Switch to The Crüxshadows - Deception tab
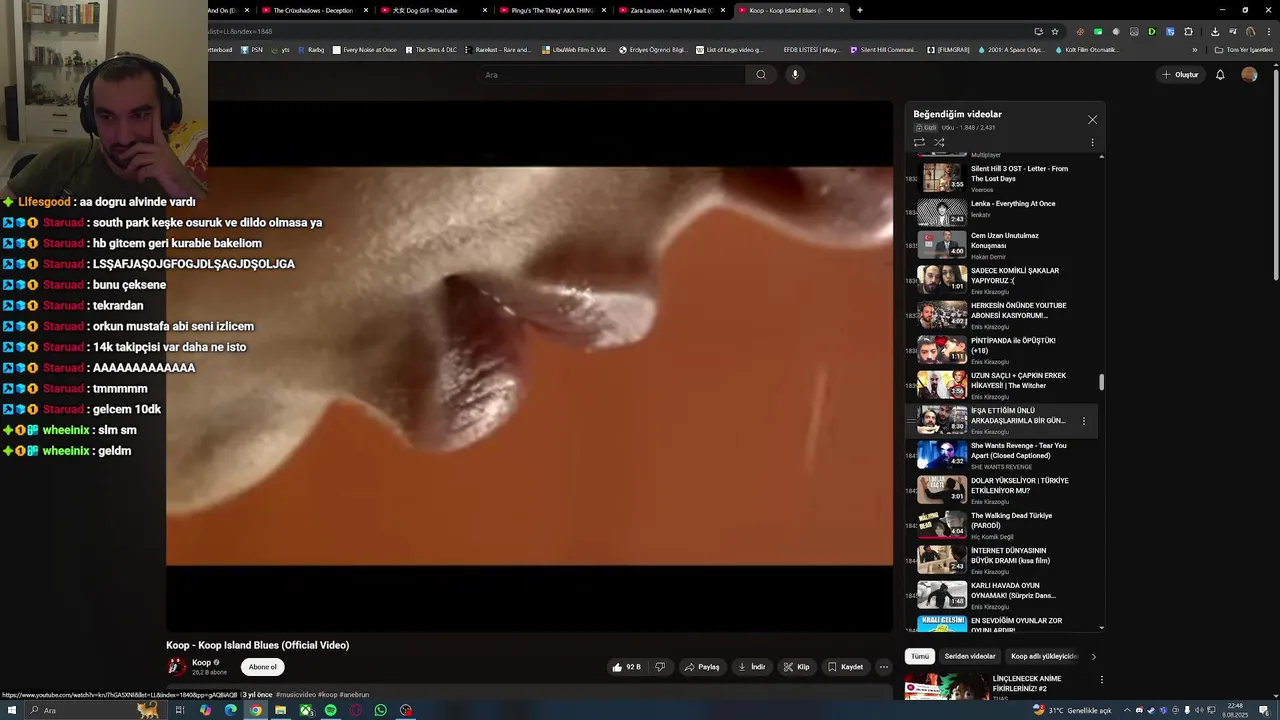Screen dimensions: 1280x720 (x=315, y=10)
